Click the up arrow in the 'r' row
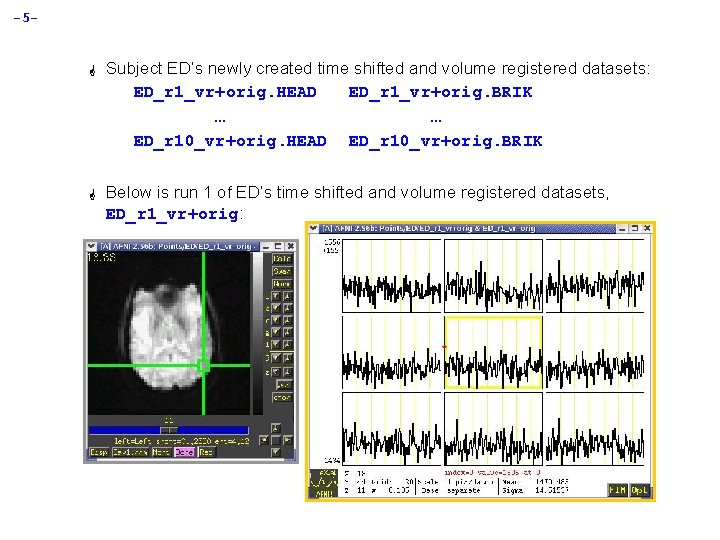Image resolution: width=720 pixels, height=540 pixels. coord(288,320)
